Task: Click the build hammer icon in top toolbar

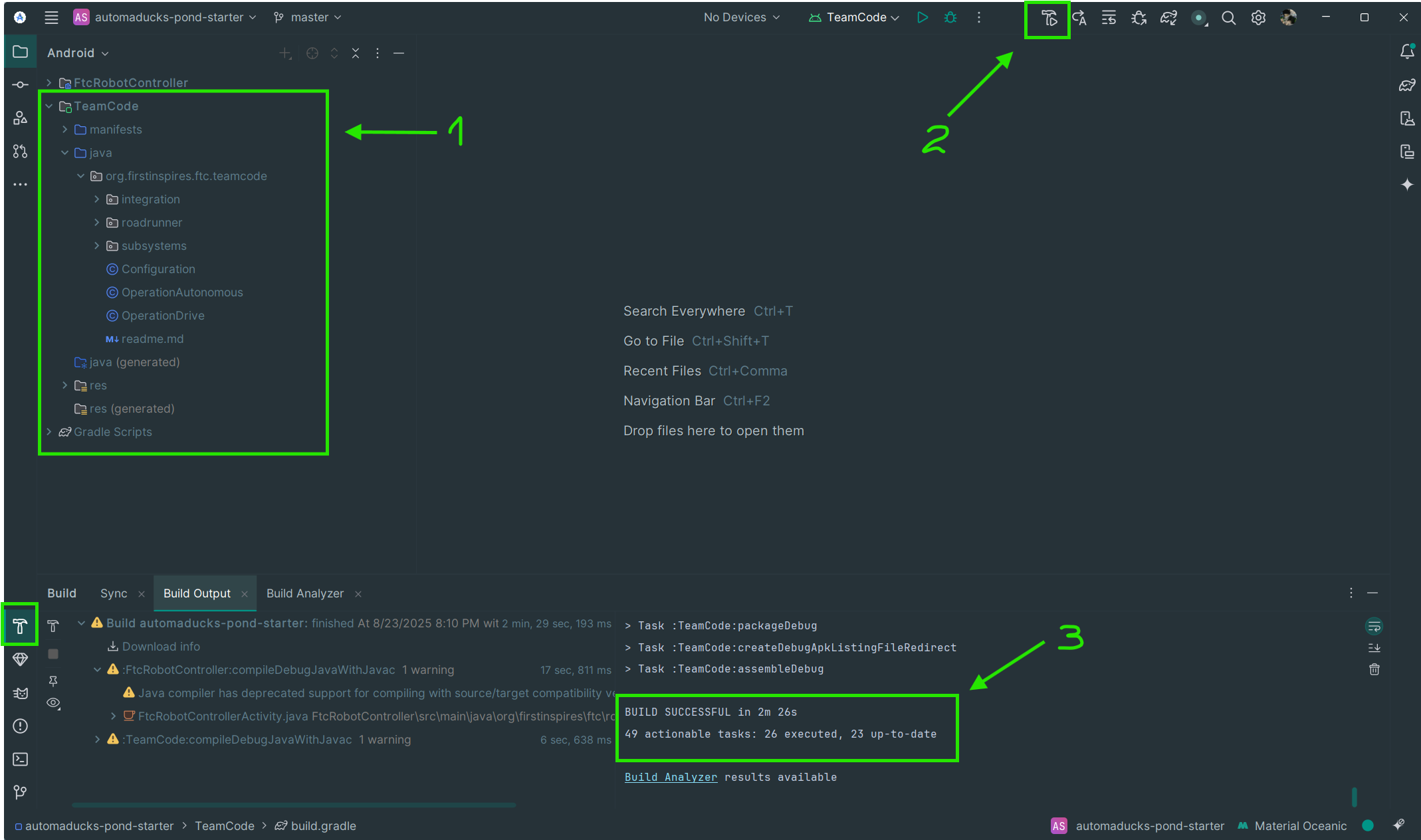Action: 1048,18
